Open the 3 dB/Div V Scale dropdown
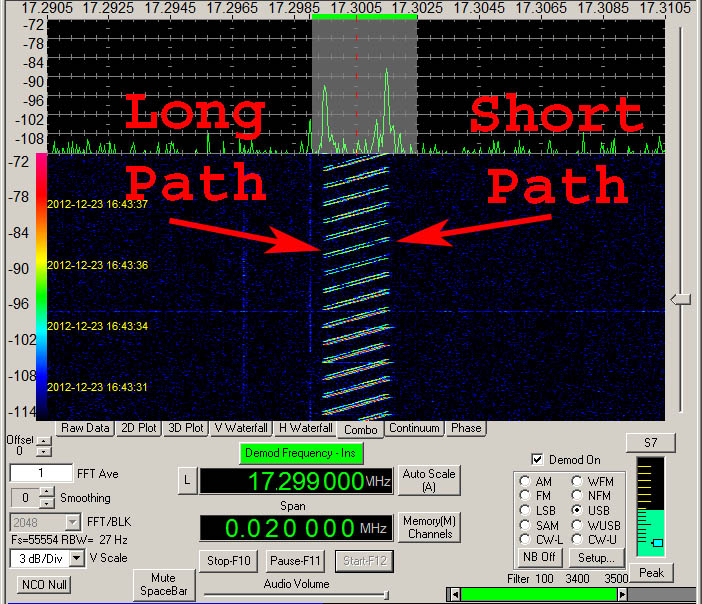The image size is (702, 604). click(77, 558)
